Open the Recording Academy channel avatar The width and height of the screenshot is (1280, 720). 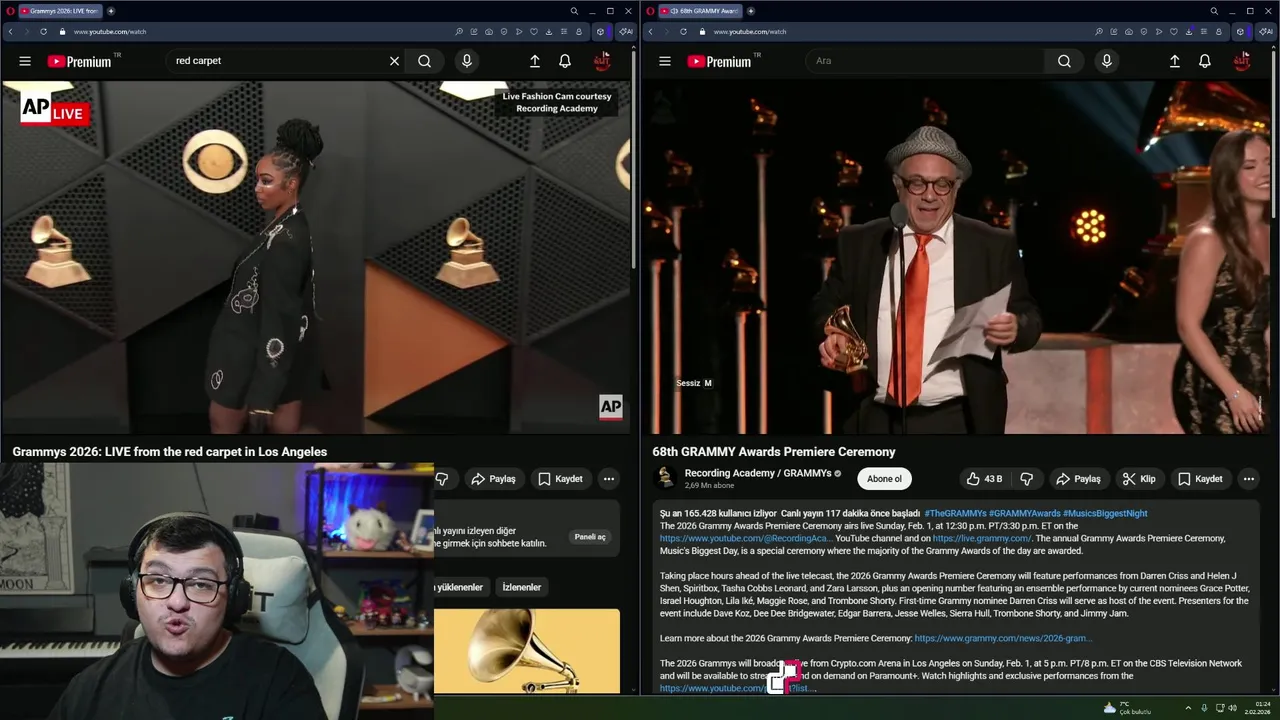(x=665, y=478)
